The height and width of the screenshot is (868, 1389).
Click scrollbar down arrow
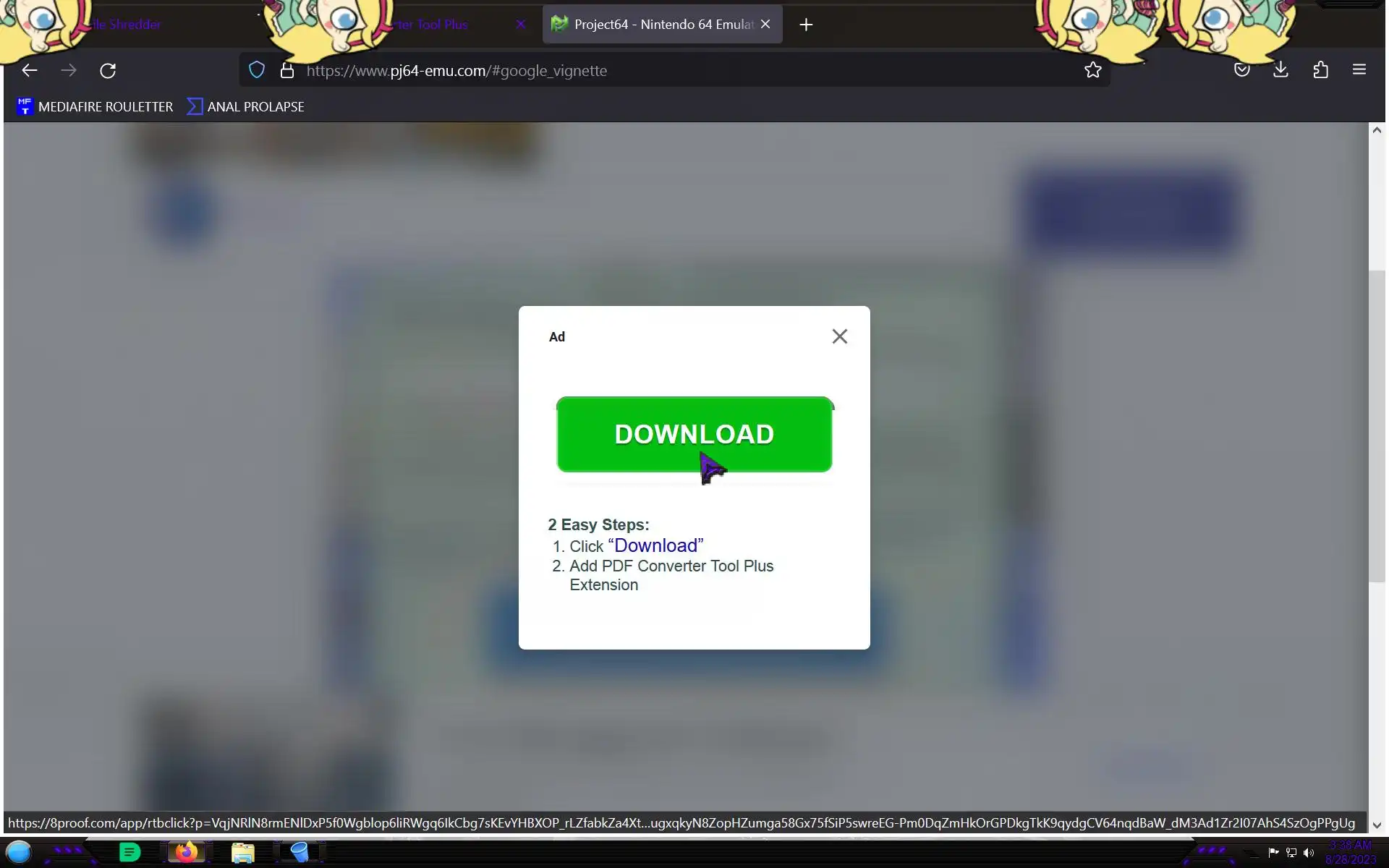tap(1376, 825)
